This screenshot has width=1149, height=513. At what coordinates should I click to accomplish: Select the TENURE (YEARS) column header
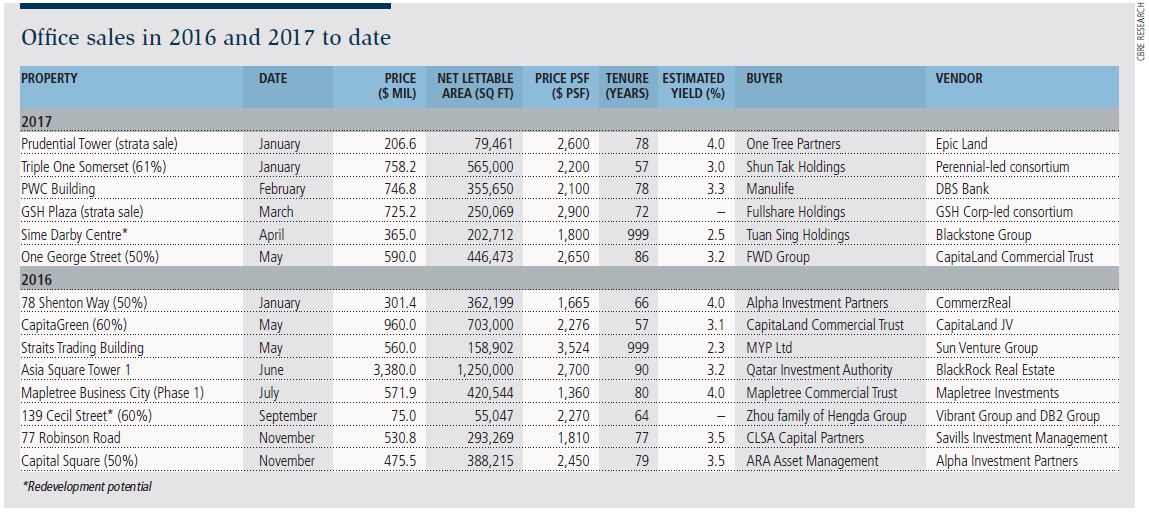tap(627, 86)
